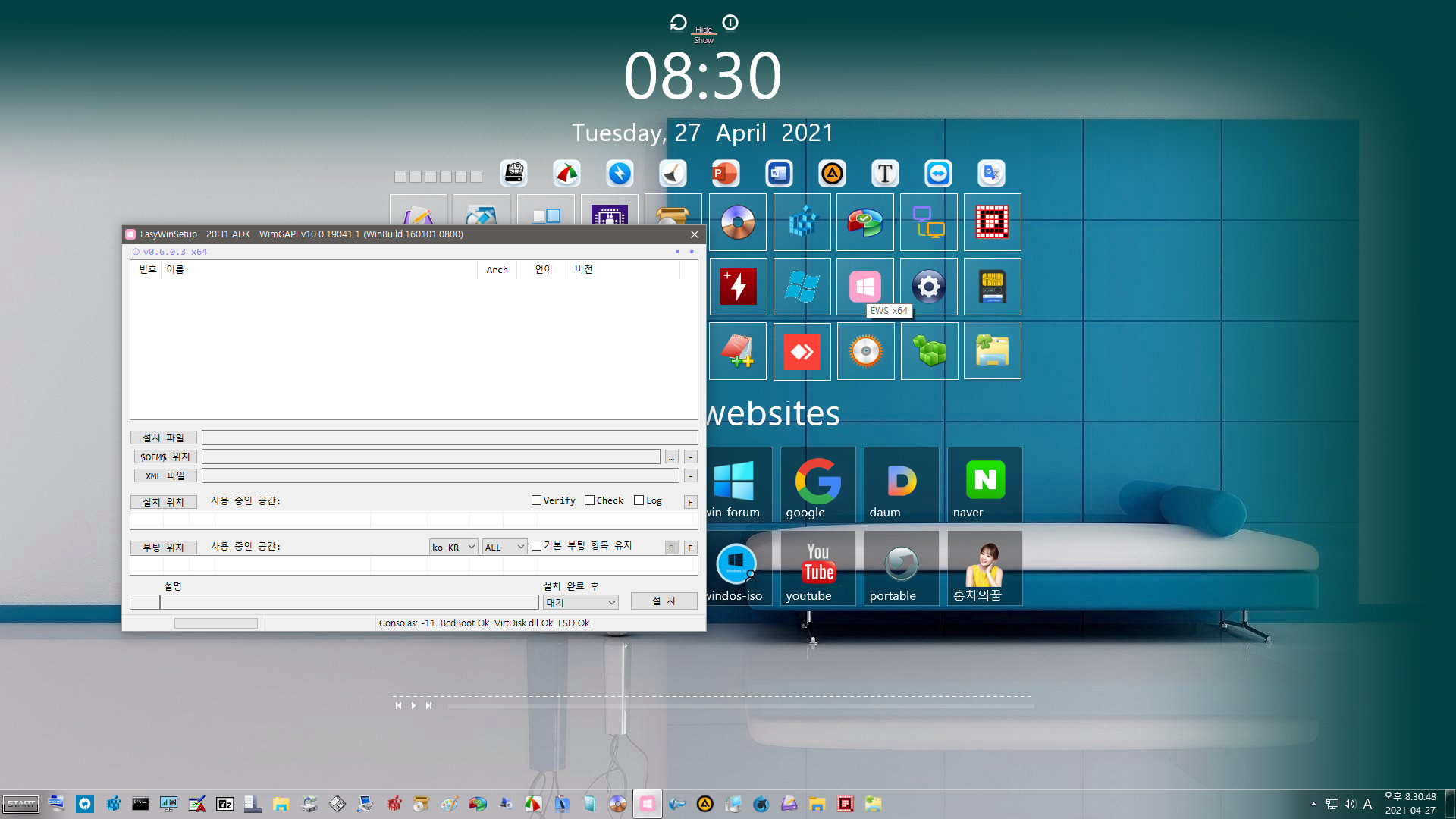Open the TeamViewer dock icon
Screen dimensions: 1456x819
point(938,174)
